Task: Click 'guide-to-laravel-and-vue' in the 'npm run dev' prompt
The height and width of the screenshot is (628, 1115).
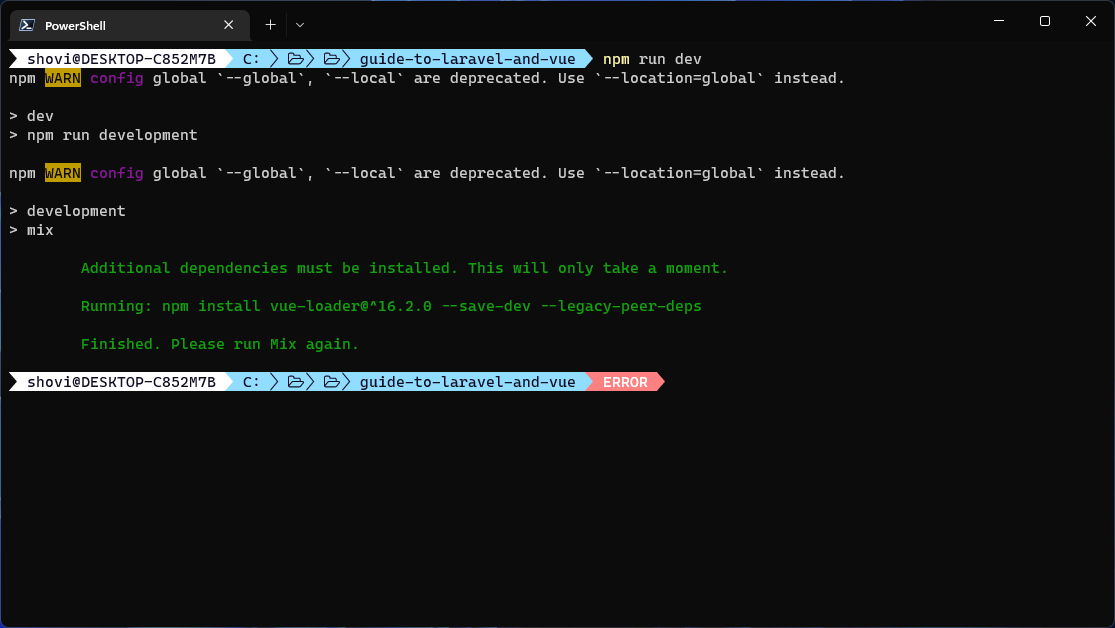Action: [467, 59]
